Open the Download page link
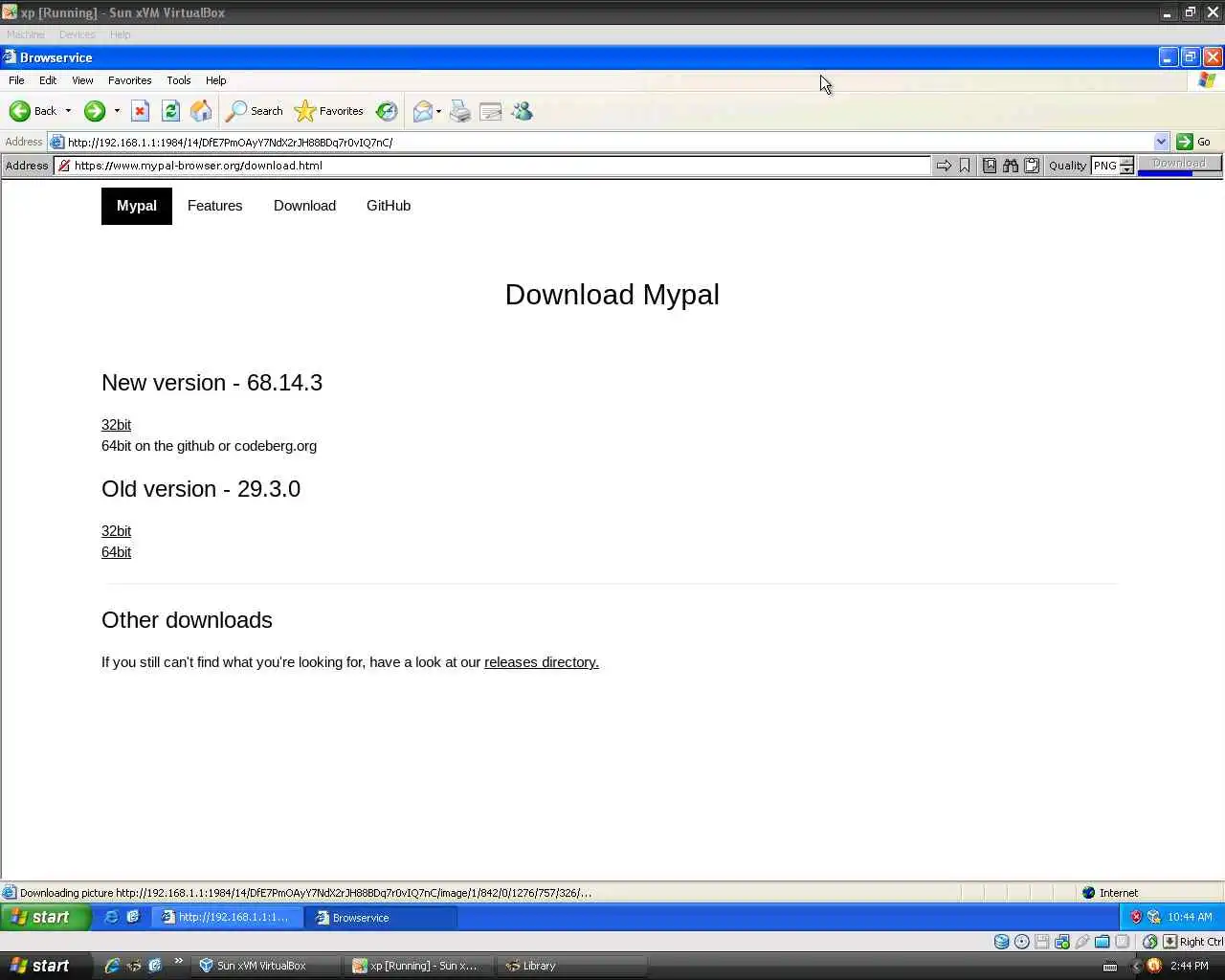1225x980 pixels. click(x=304, y=206)
